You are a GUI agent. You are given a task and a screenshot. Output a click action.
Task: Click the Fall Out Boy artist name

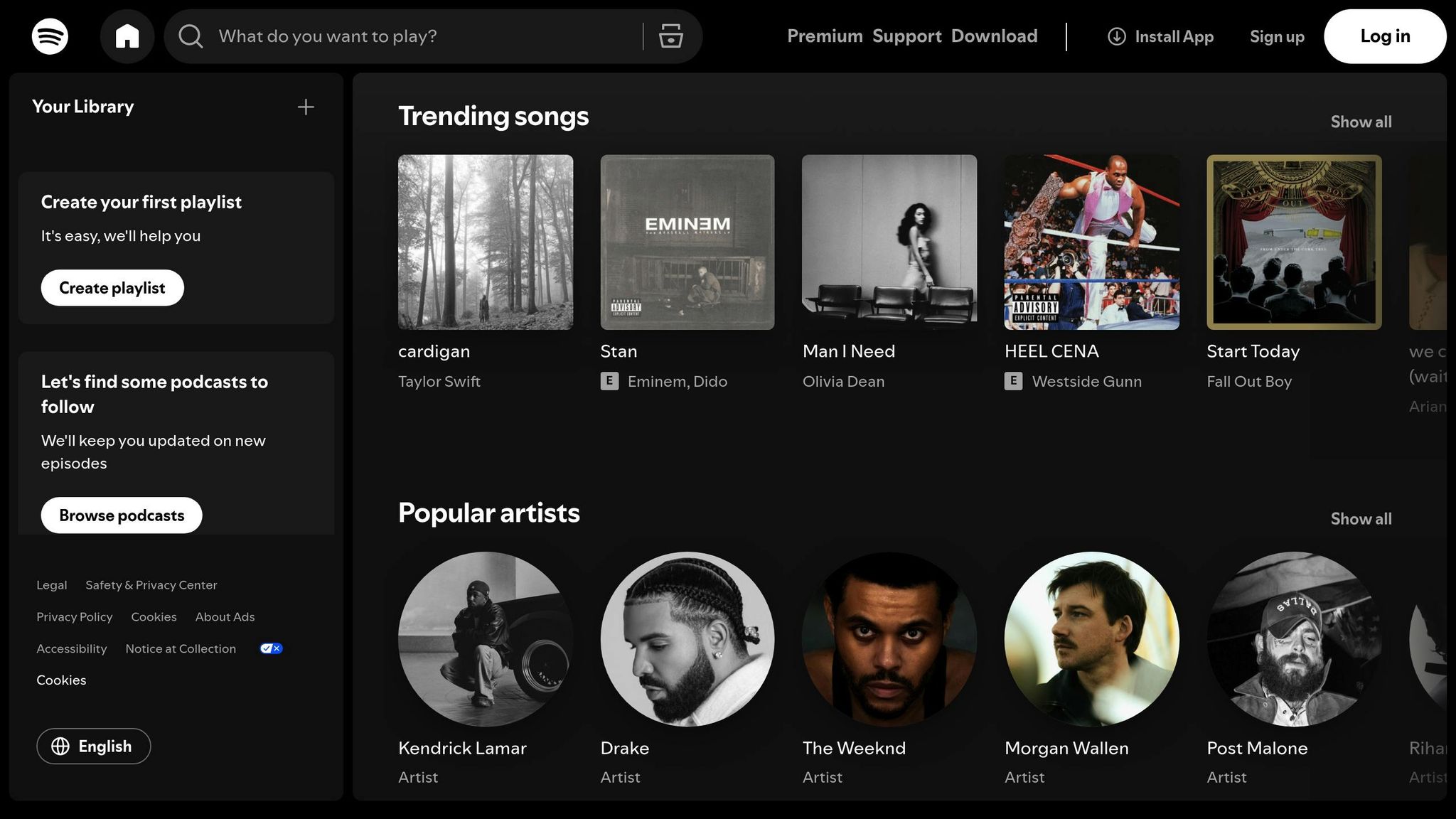coord(1249,381)
